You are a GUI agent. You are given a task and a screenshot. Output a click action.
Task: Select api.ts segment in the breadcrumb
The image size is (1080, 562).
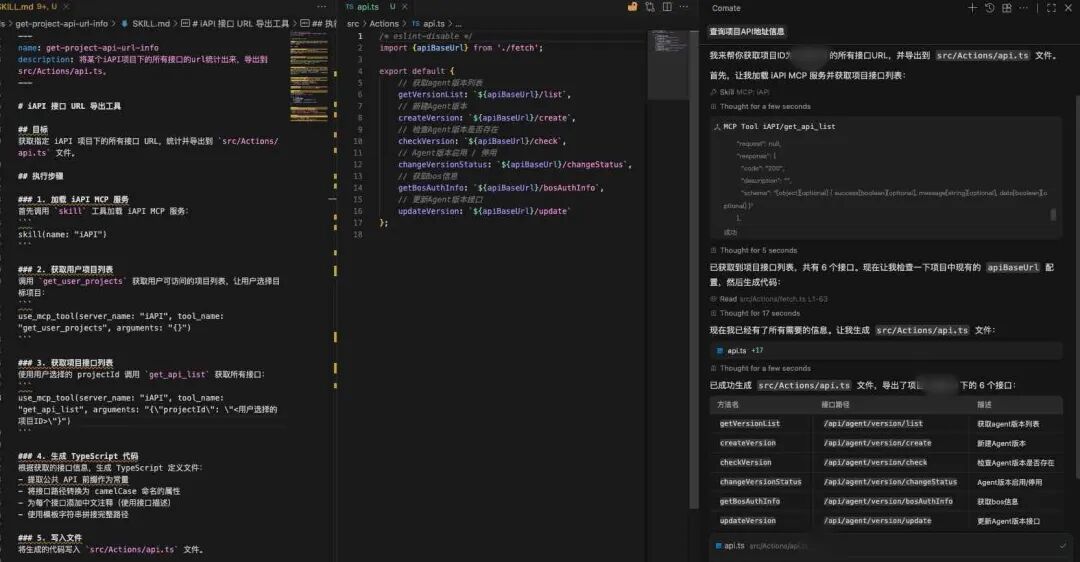(433, 23)
